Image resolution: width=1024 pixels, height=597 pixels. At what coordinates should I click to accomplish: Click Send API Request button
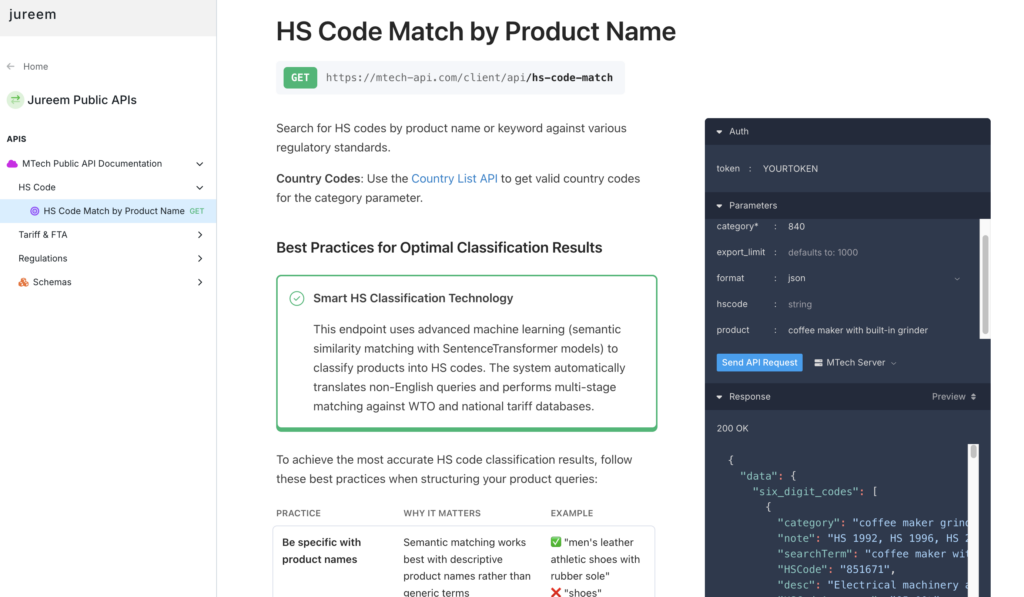coord(760,363)
